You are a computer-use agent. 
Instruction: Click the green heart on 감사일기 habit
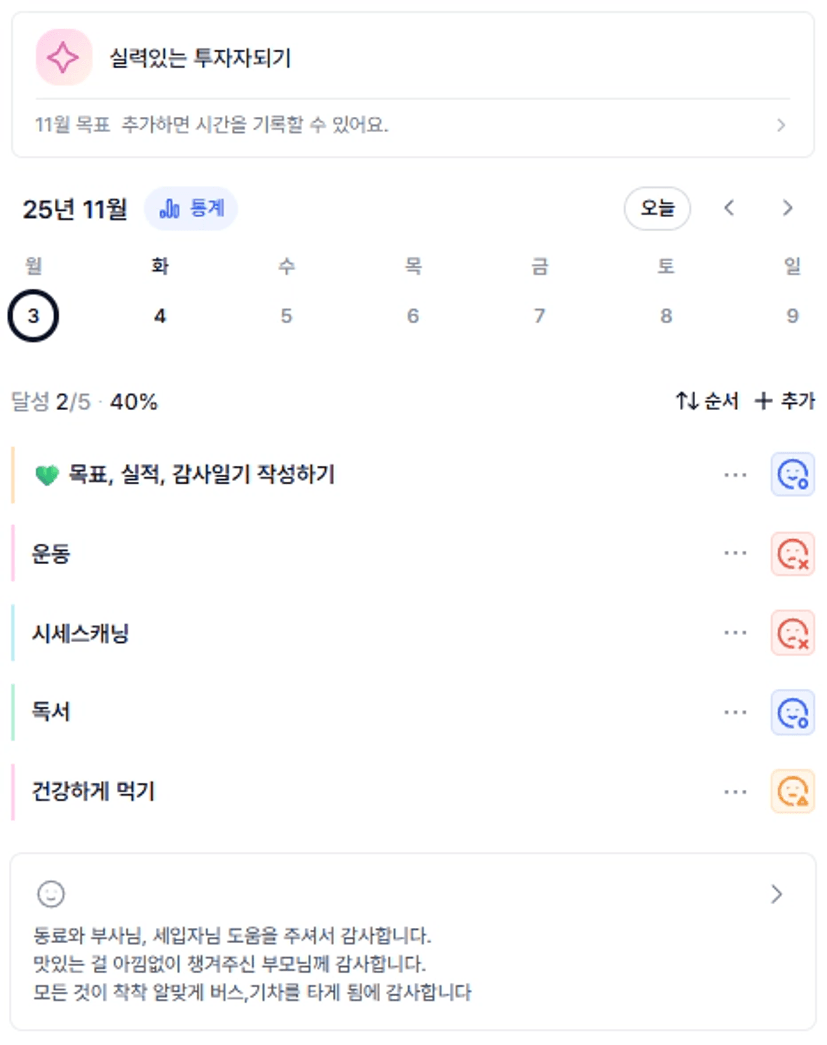(47, 475)
